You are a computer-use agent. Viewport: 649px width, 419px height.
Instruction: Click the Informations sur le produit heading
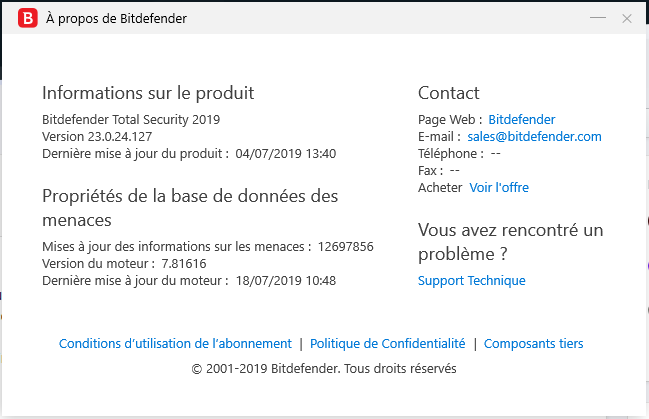[148, 93]
